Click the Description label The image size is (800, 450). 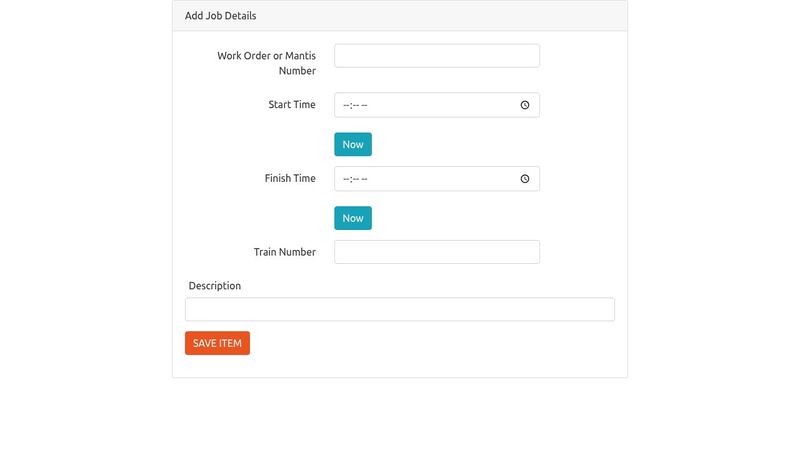coord(214,286)
